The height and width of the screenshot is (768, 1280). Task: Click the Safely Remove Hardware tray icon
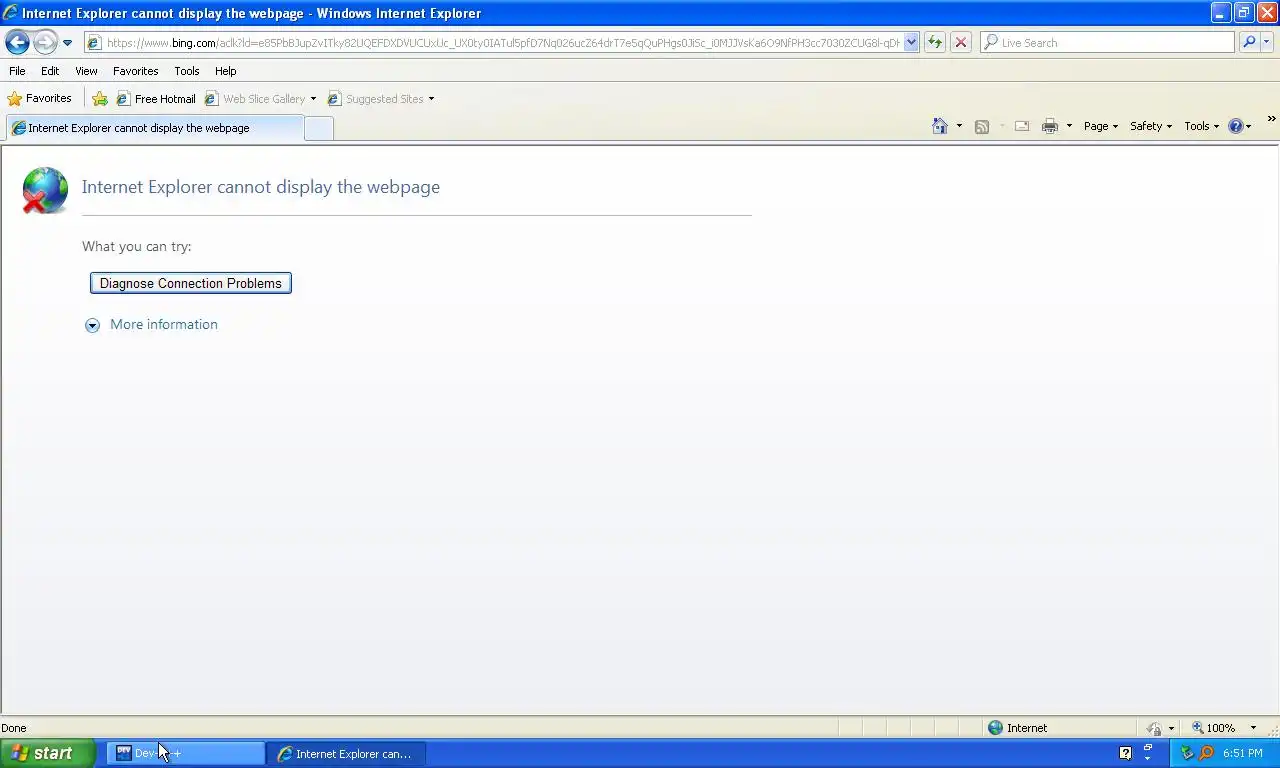coord(1187,753)
